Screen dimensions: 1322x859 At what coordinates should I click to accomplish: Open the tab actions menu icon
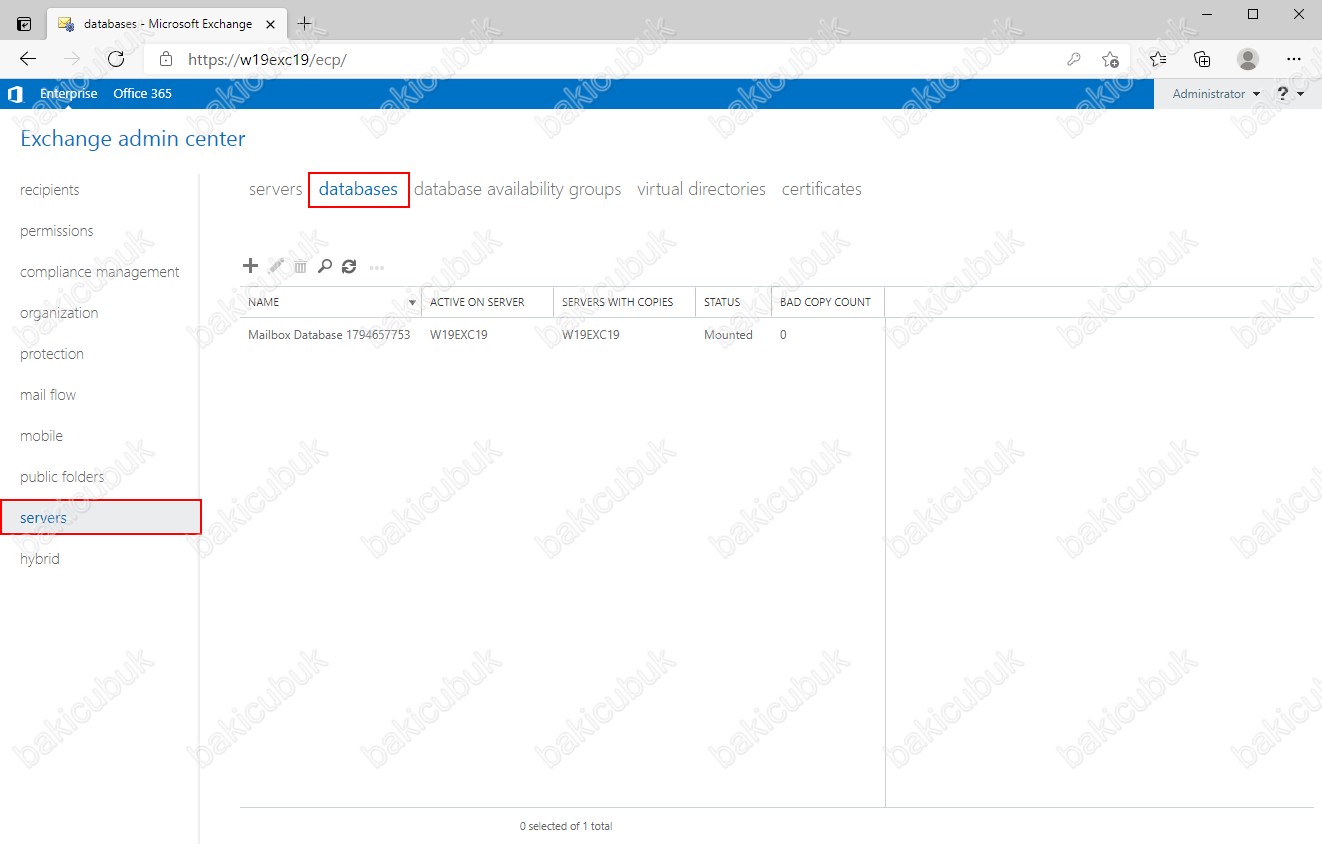click(25, 23)
